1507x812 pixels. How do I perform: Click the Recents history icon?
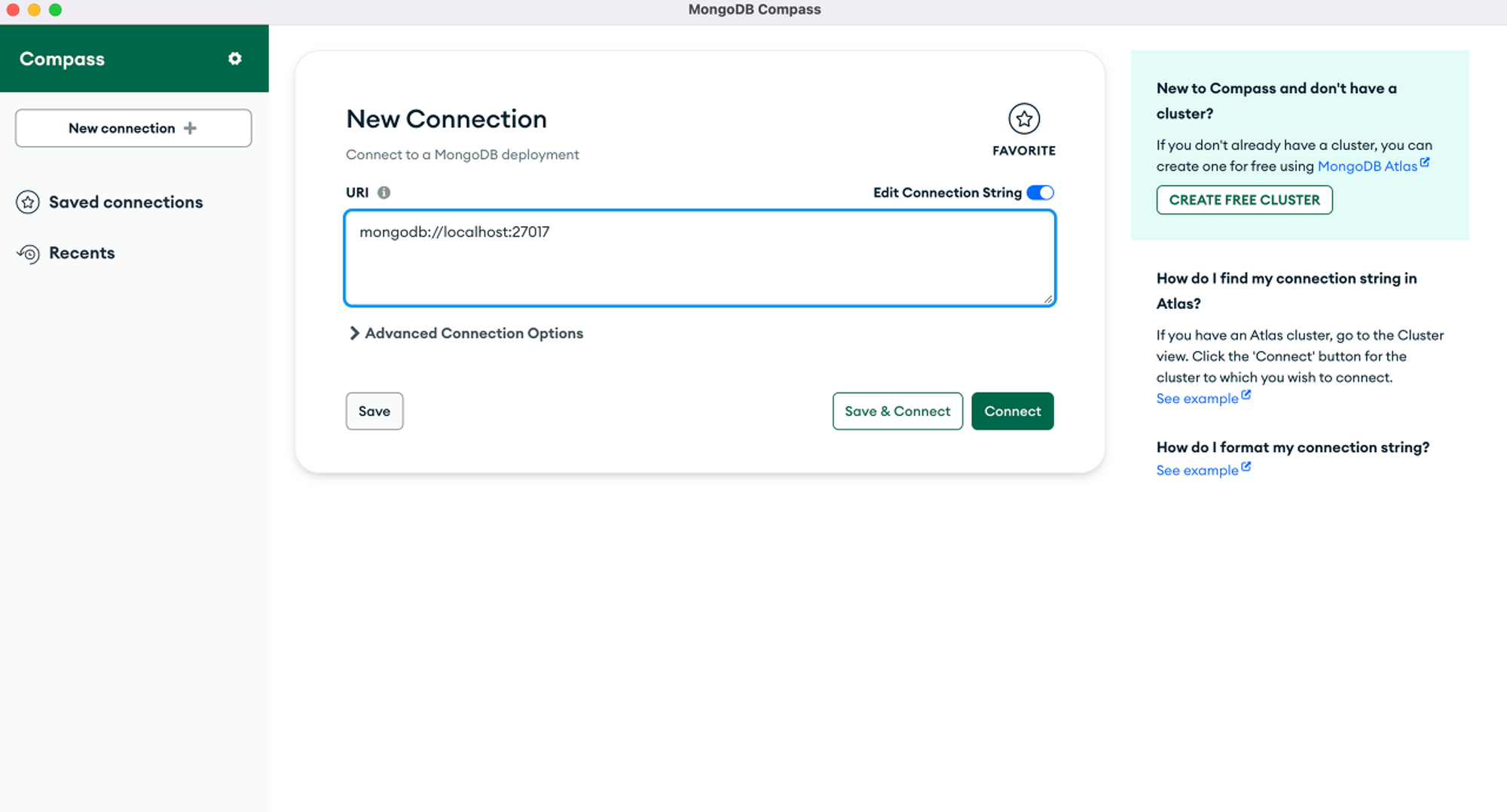coord(28,254)
